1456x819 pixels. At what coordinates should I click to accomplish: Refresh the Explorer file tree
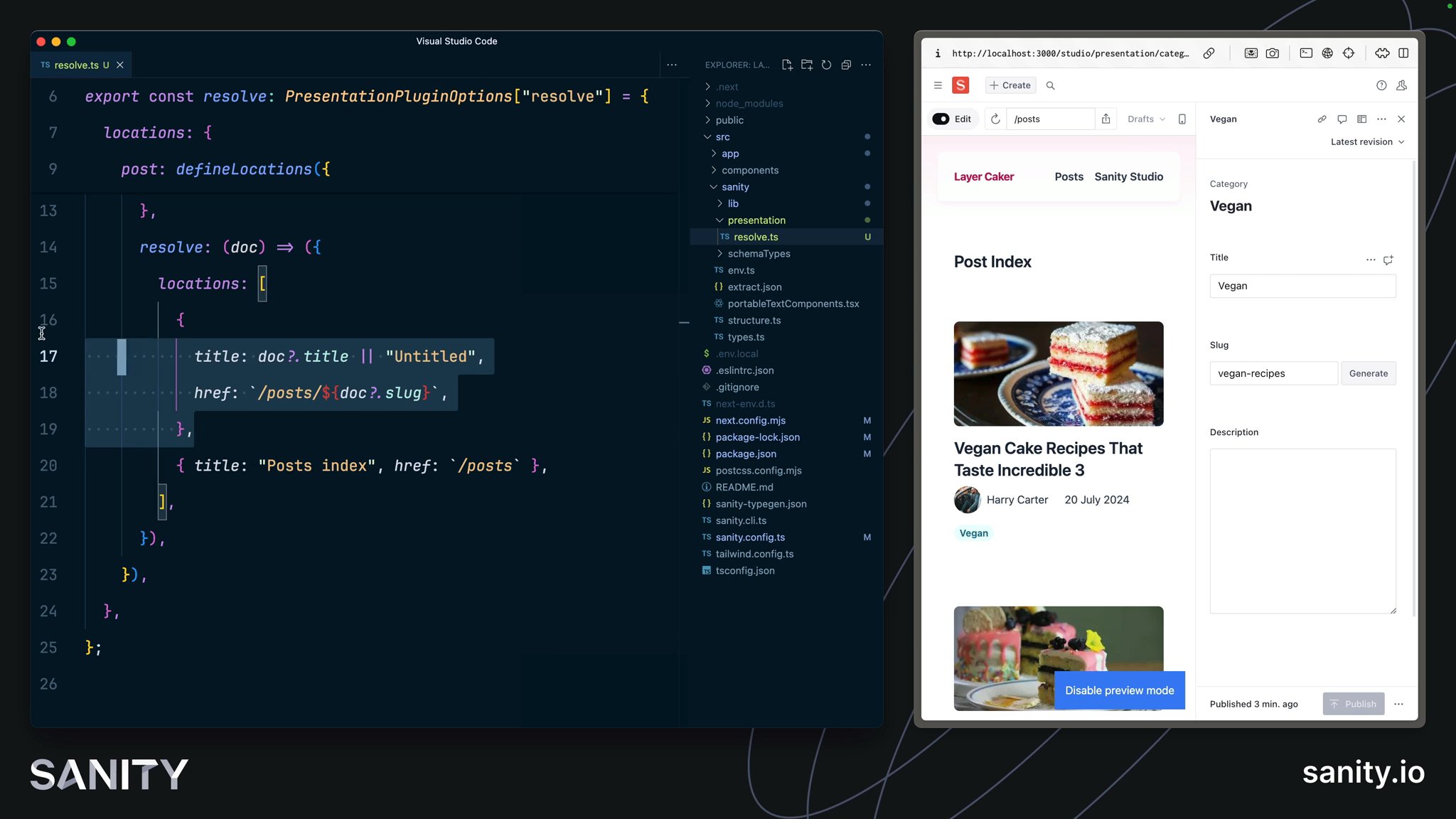[x=826, y=65]
